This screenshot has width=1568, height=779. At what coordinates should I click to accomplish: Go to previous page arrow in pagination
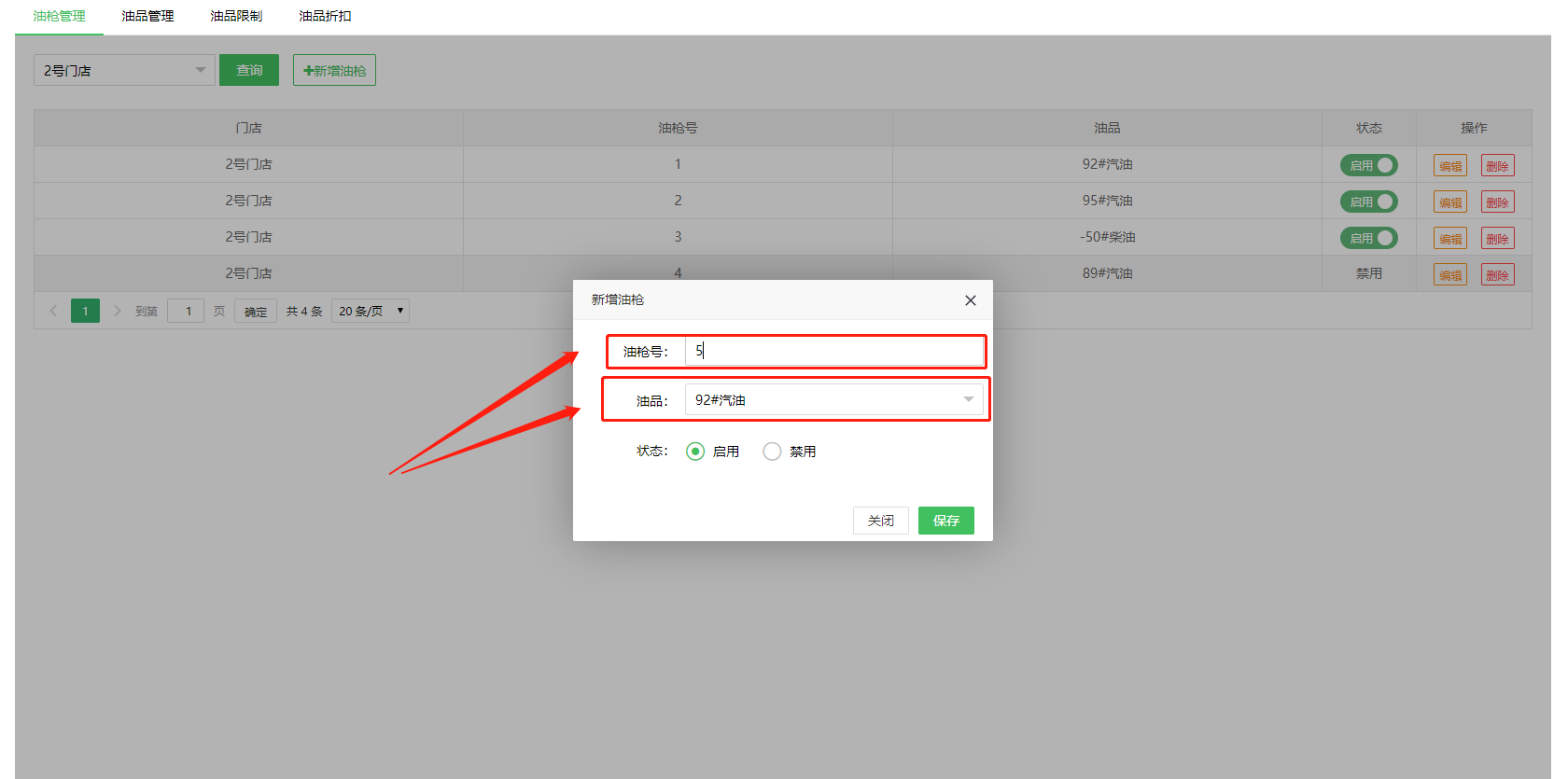pos(53,311)
